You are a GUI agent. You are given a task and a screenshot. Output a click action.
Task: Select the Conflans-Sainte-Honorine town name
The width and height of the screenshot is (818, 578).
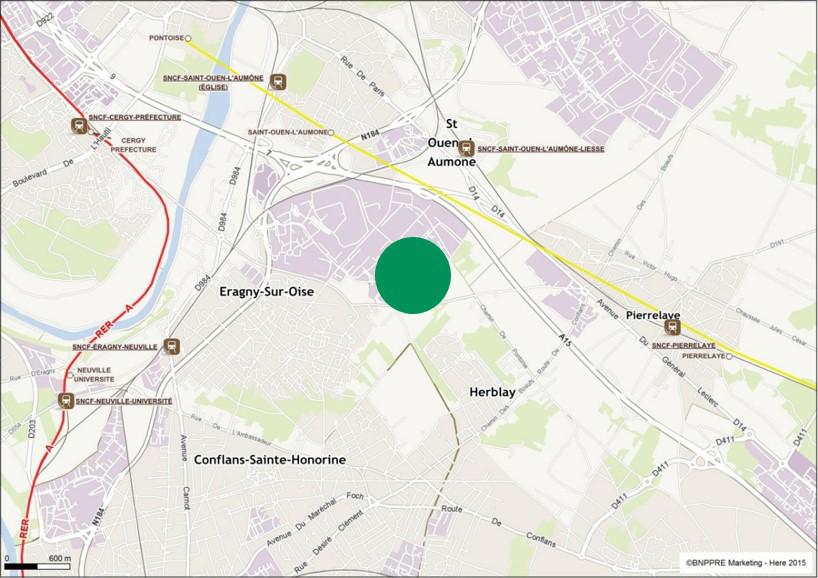click(x=272, y=459)
